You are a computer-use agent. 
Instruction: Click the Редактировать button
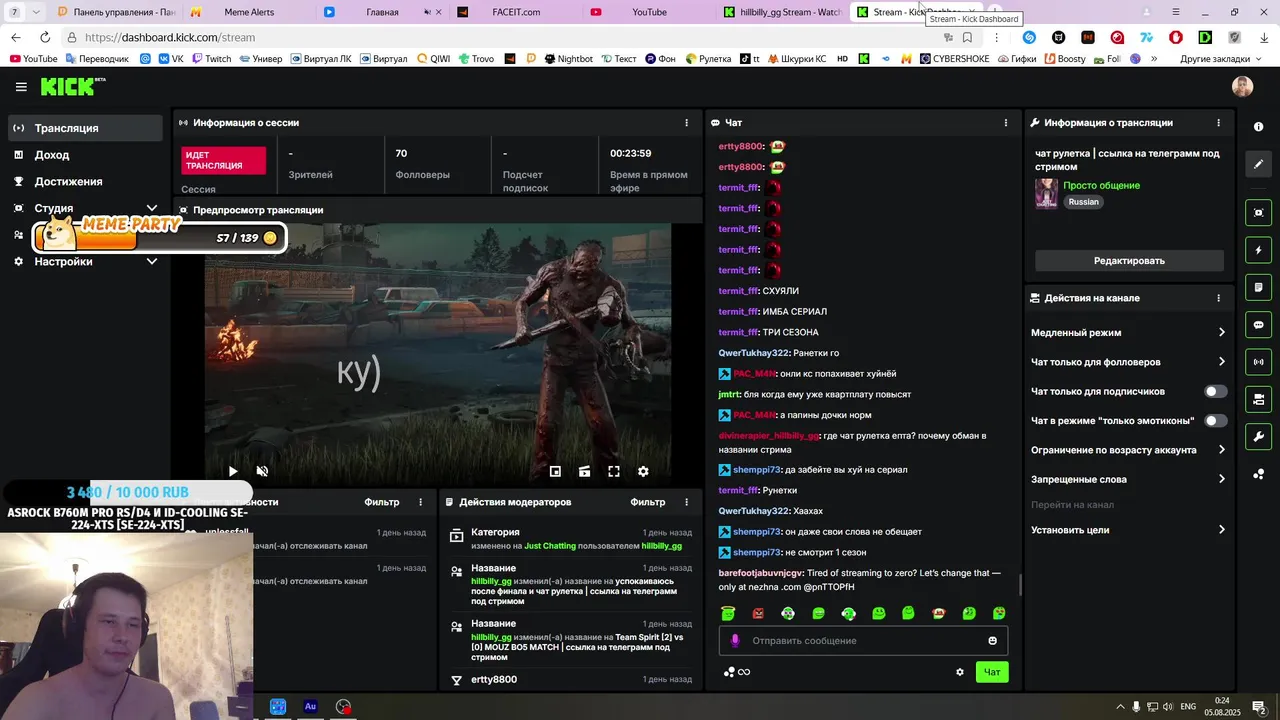(x=1129, y=261)
